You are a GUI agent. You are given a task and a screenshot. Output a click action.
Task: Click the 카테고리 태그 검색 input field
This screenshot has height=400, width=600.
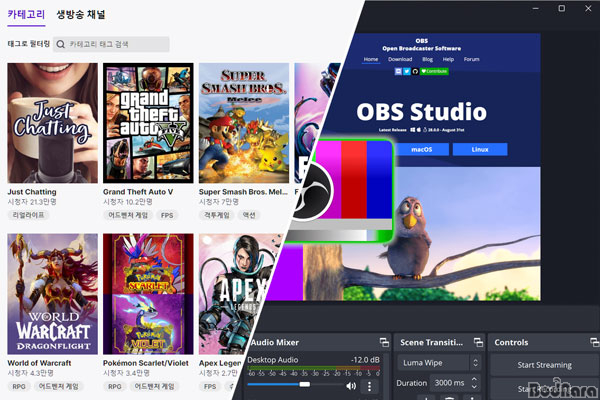(x=111, y=44)
